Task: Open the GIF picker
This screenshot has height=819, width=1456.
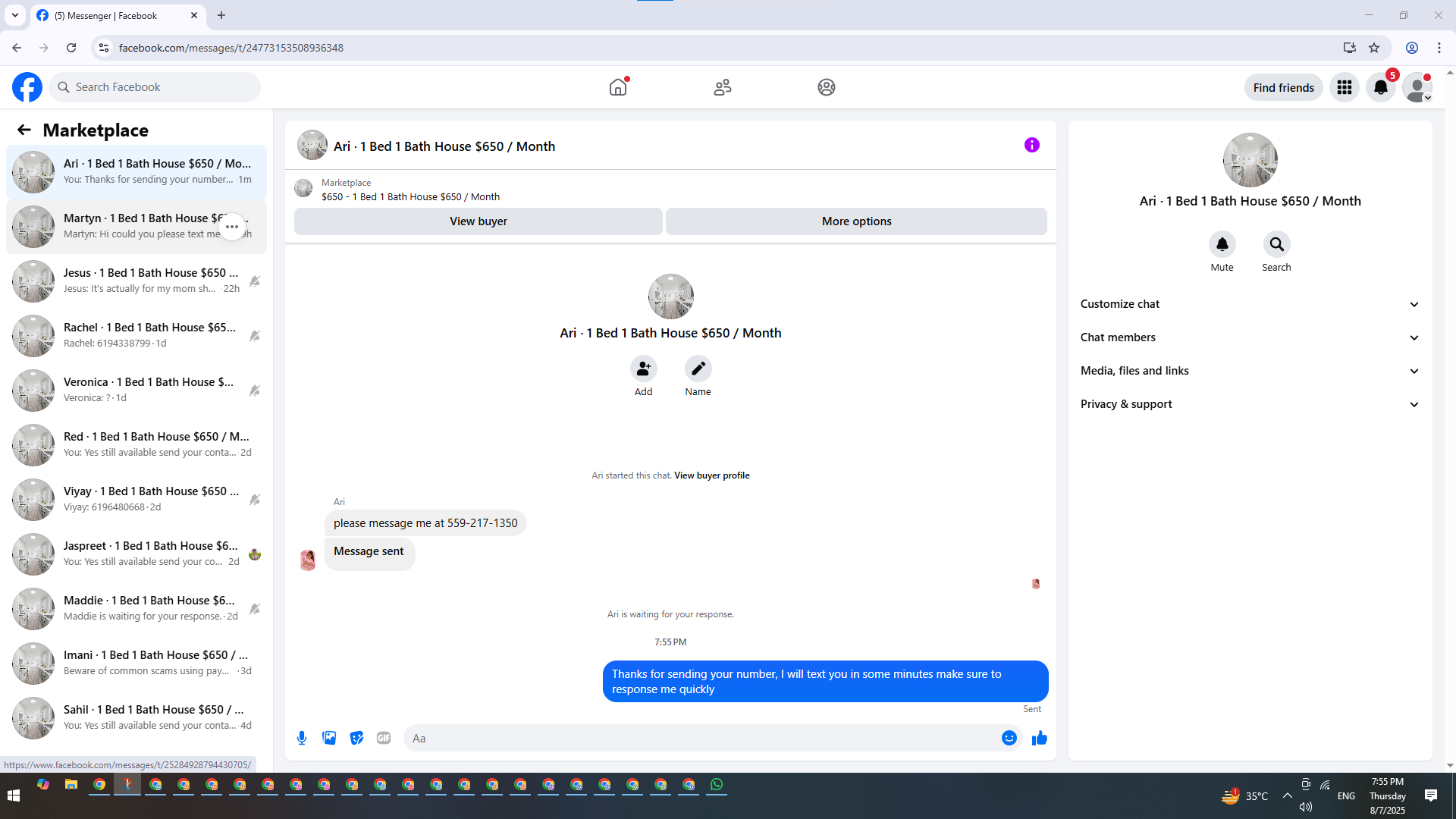Action: 384,738
